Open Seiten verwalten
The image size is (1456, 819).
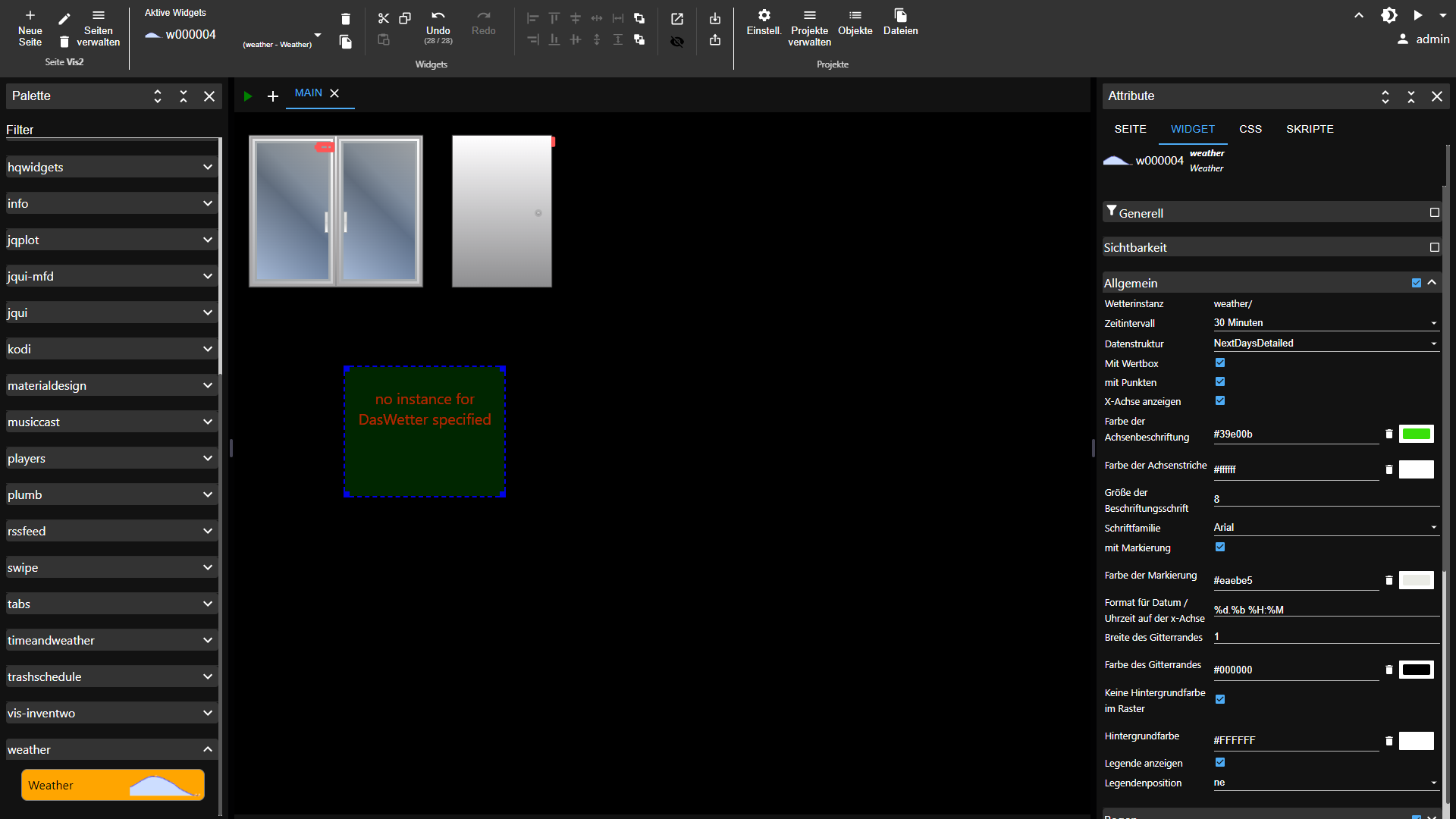[x=99, y=28]
